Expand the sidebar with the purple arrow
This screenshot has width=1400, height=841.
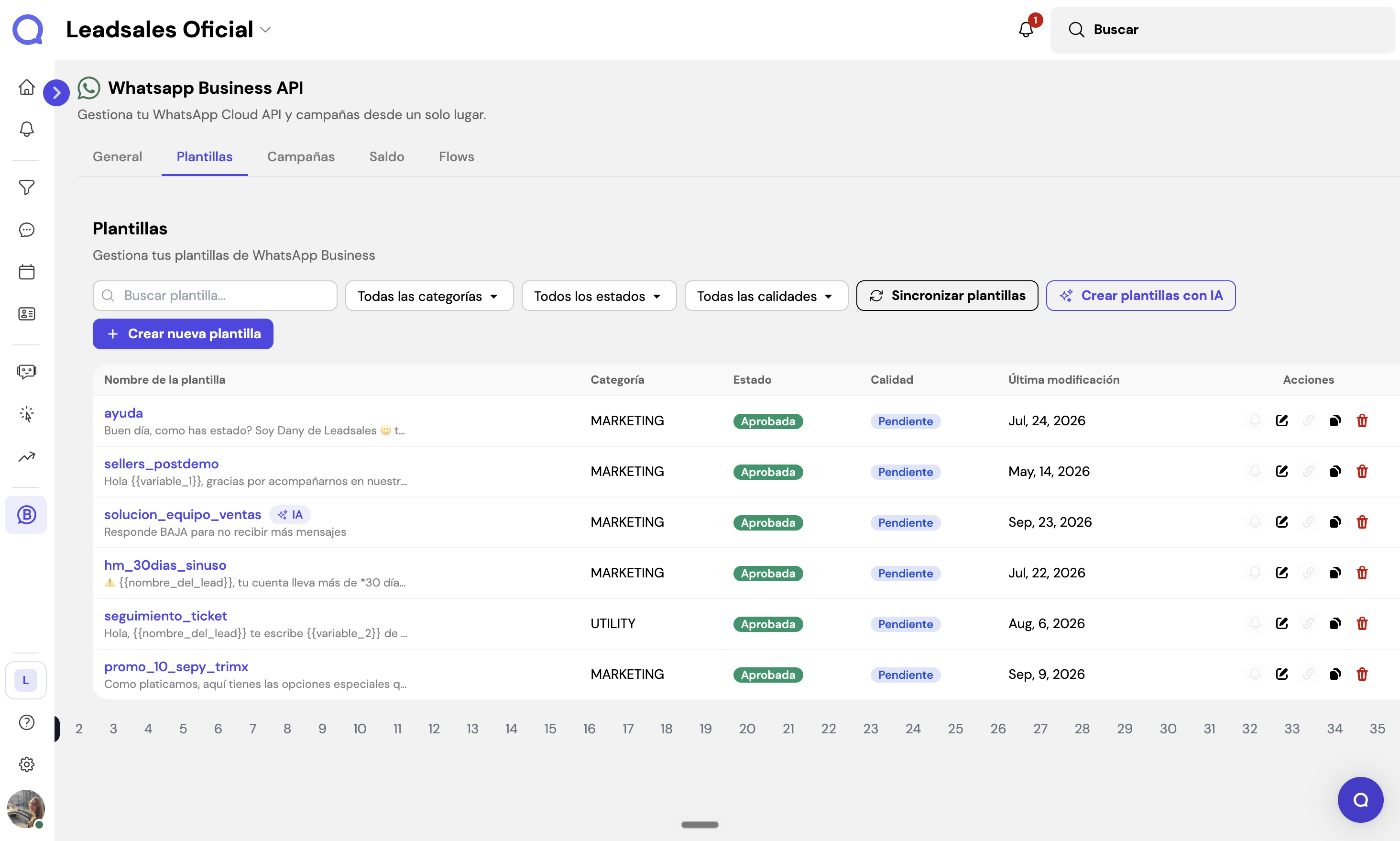[x=56, y=92]
